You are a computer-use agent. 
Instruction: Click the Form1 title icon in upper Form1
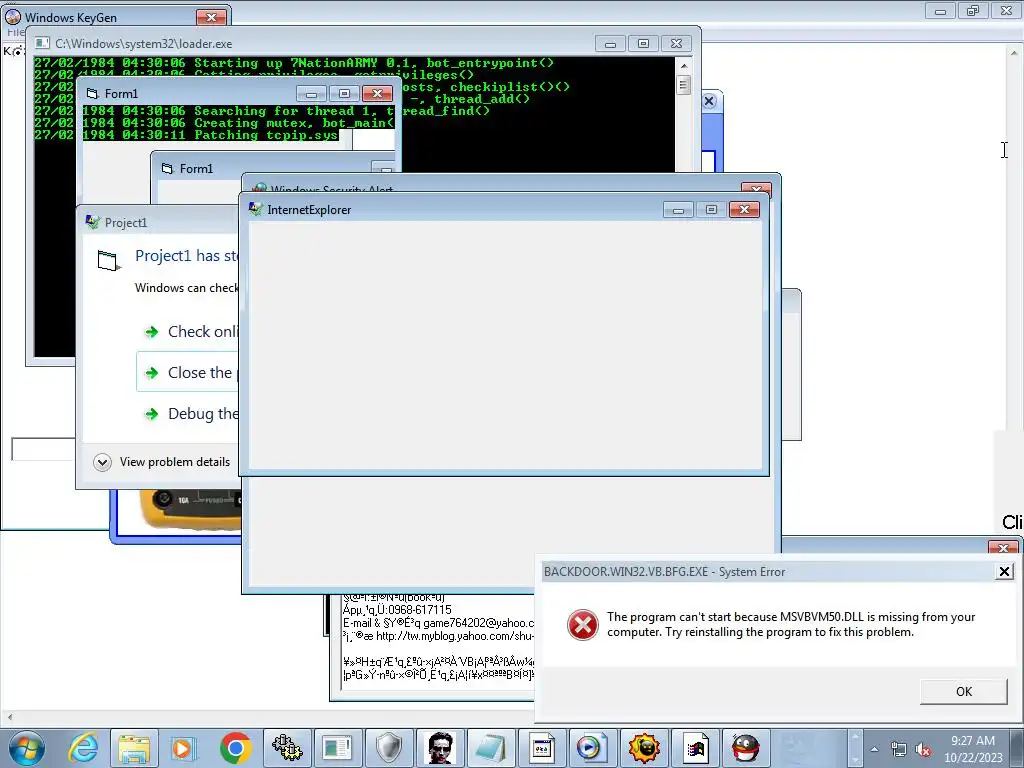point(92,93)
